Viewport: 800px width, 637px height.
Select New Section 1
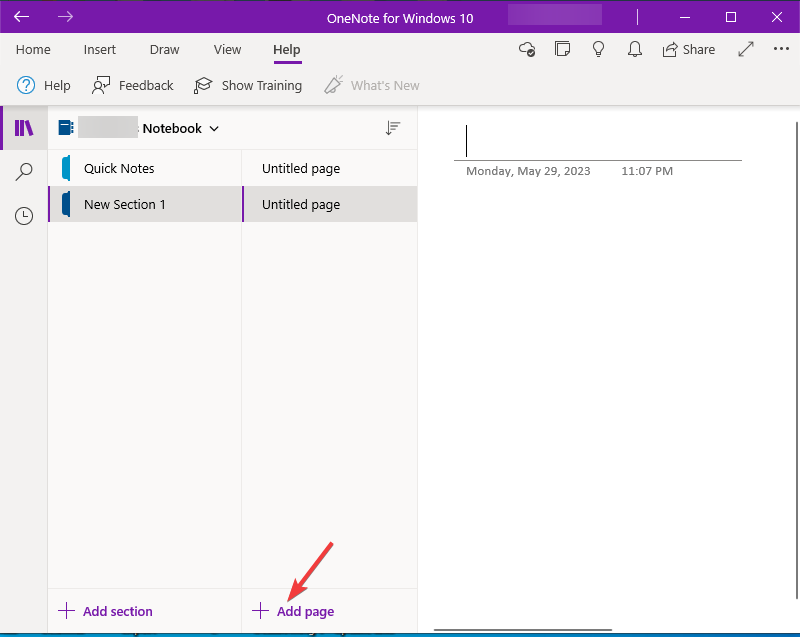point(145,204)
